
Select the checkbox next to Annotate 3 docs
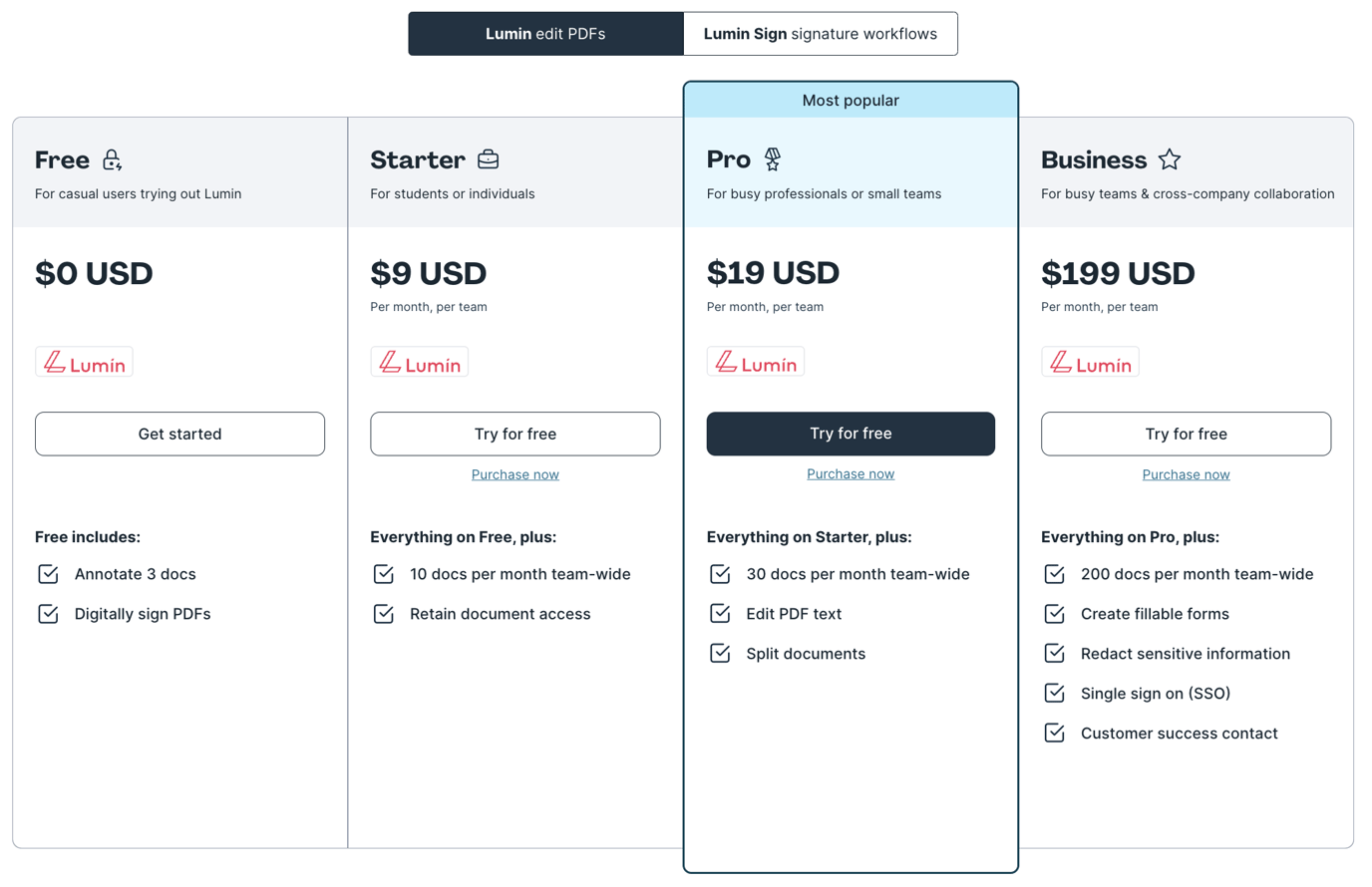(x=48, y=573)
